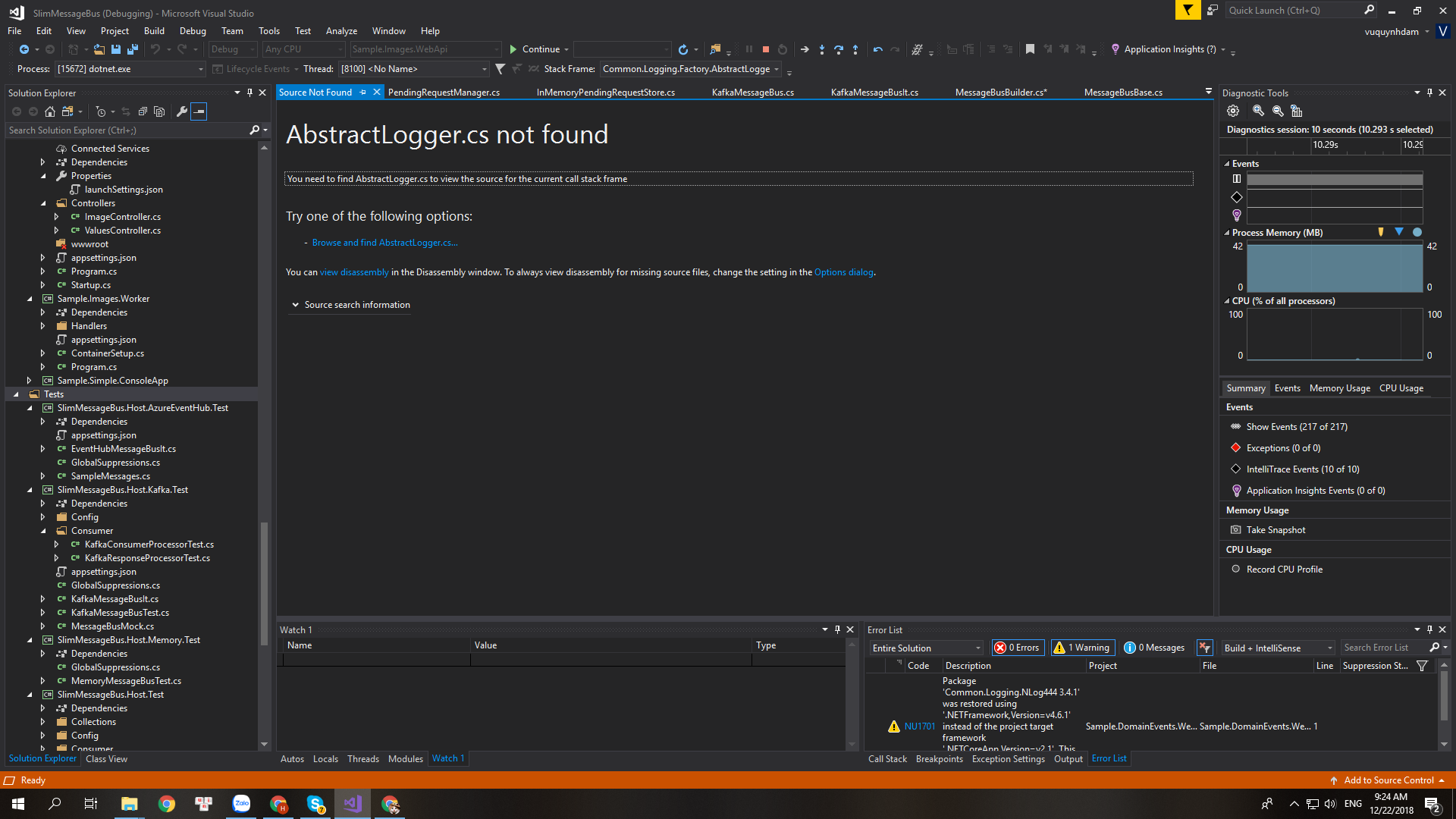This screenshot has height=819, width=1456.
Task: Expand the Sample.Simple.ConsoleApp project node
Action: (x=30, y=381)
